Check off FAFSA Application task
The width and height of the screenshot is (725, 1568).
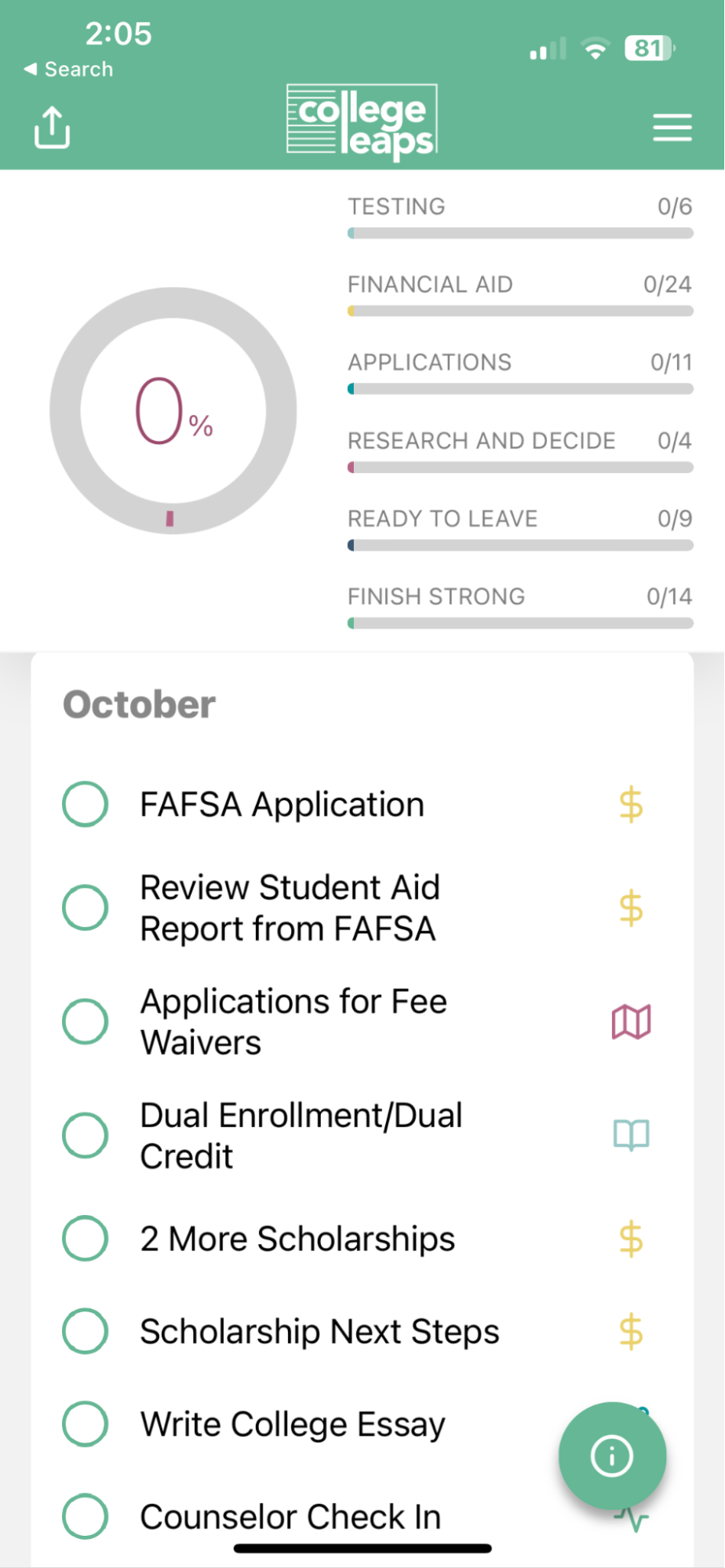coord(85,804)
